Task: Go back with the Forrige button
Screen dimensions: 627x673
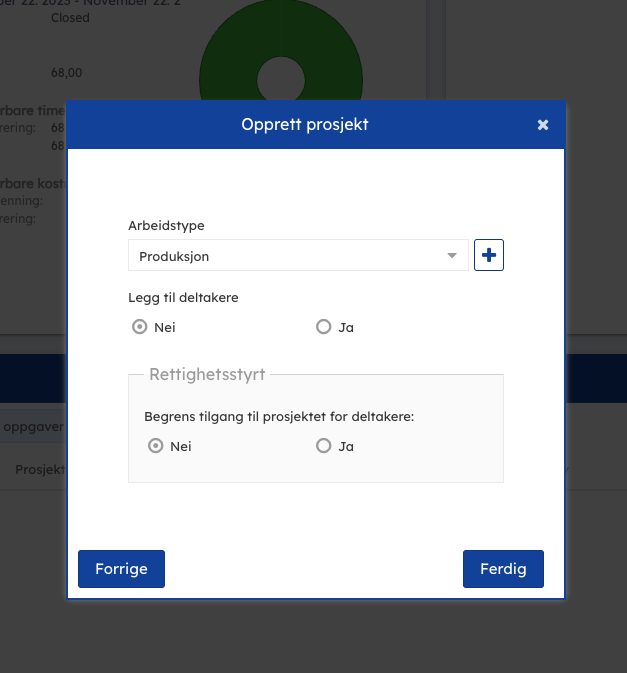Action: 121,569
